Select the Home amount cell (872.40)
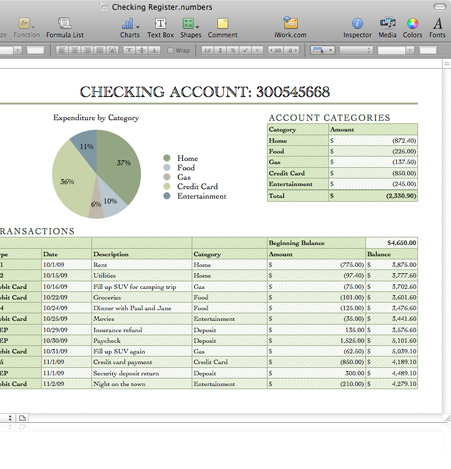451x469 pixels. click(373, 140)
